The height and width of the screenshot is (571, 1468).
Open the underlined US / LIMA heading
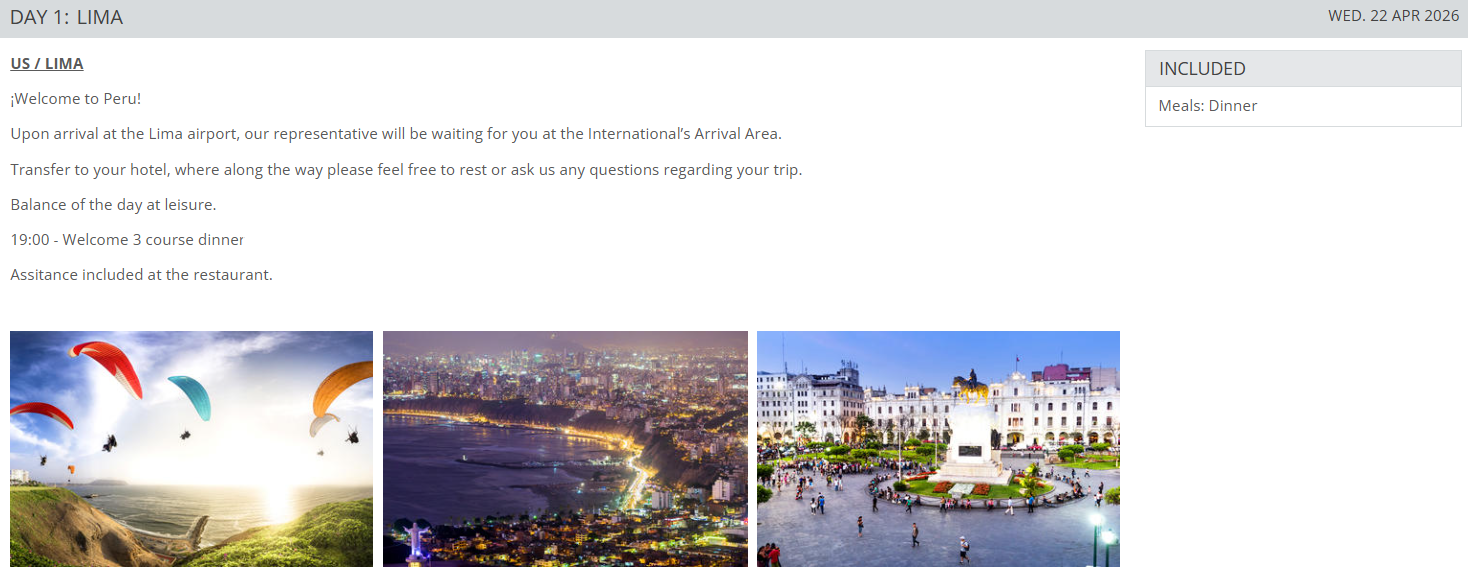pos(47,64)
